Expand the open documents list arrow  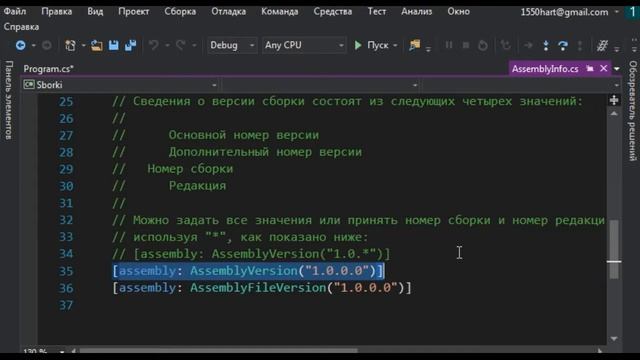tap(617, 69)
